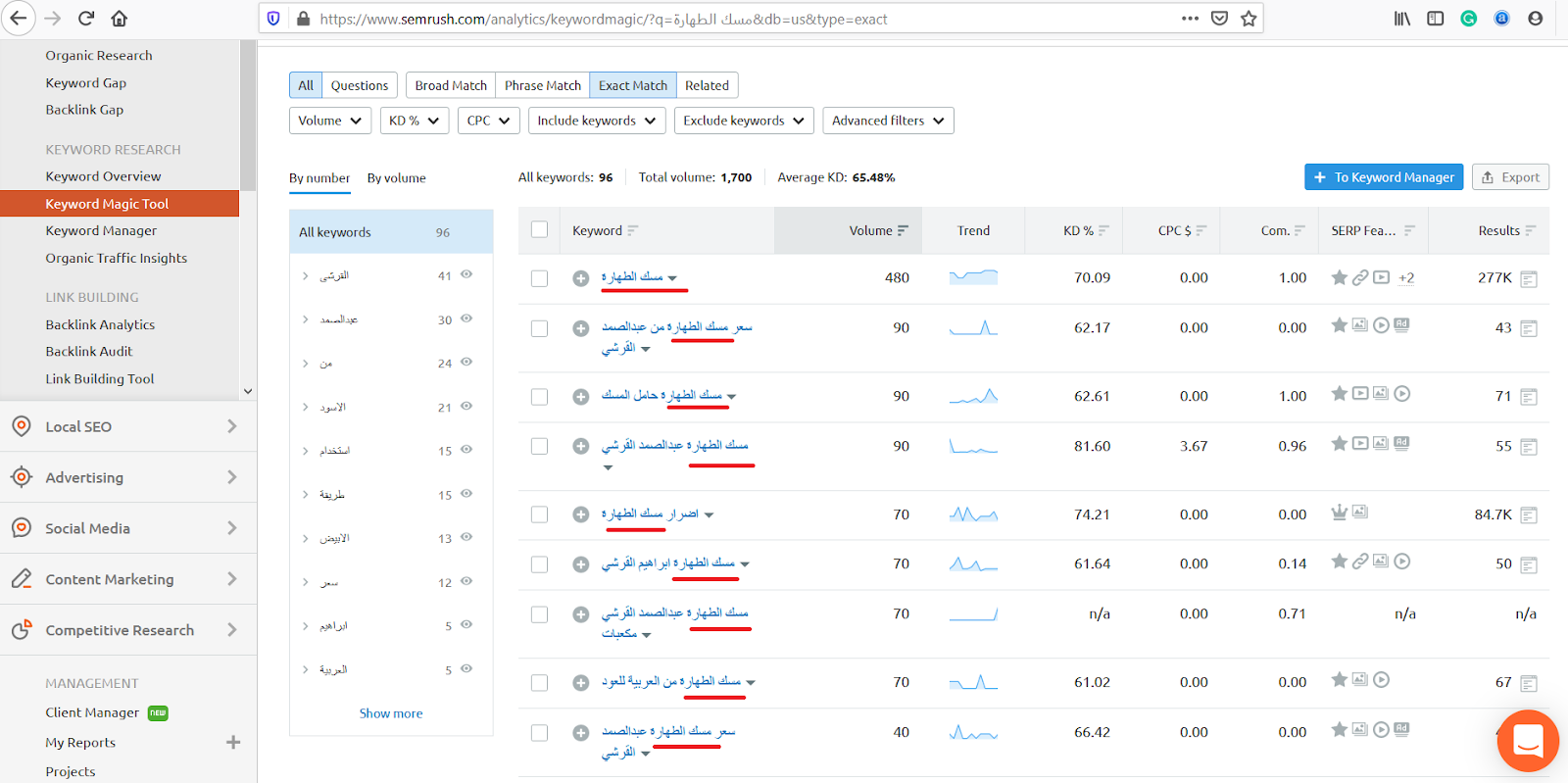
Task: Click the plus icon next to My Reports
Action: 233,742
